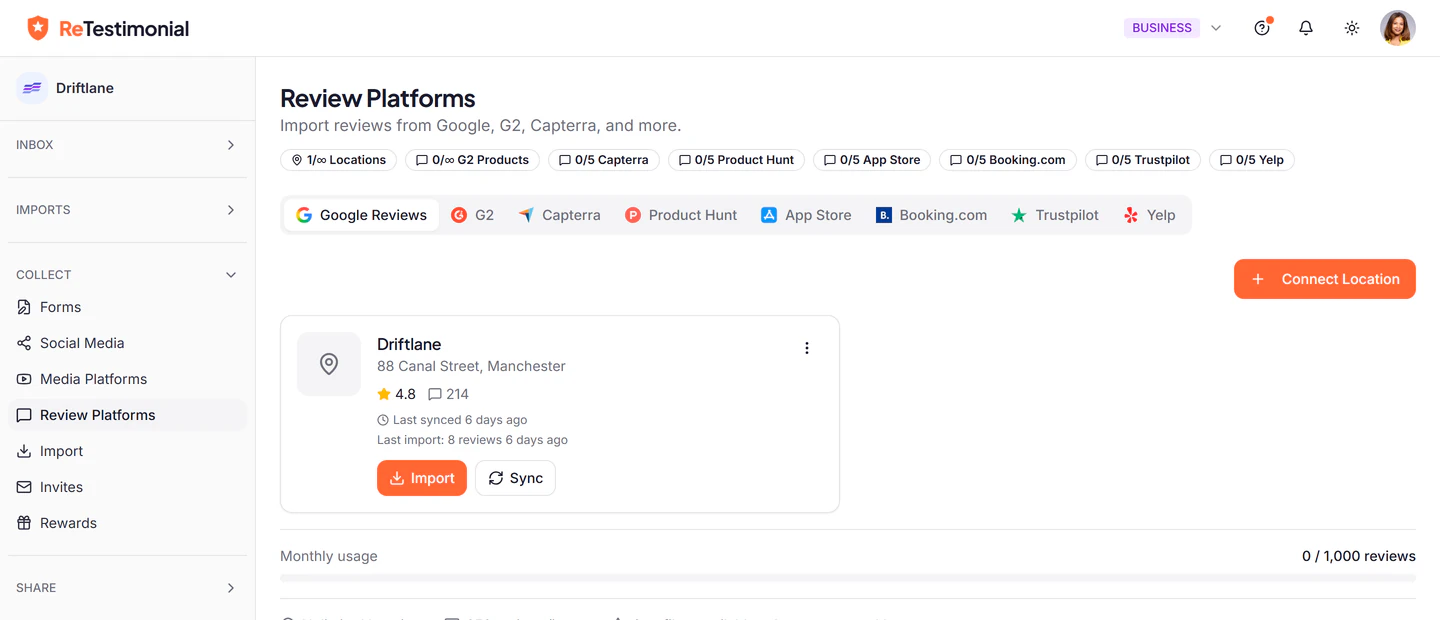Open BUSINESS plan dropdown
Viewport: 1440px width, 620px height.
click(x=1174, y=28)
